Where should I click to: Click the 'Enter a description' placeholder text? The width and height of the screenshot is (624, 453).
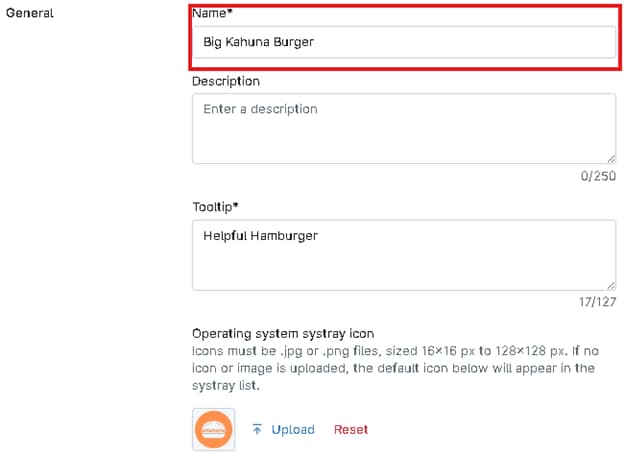click(260, 109)
